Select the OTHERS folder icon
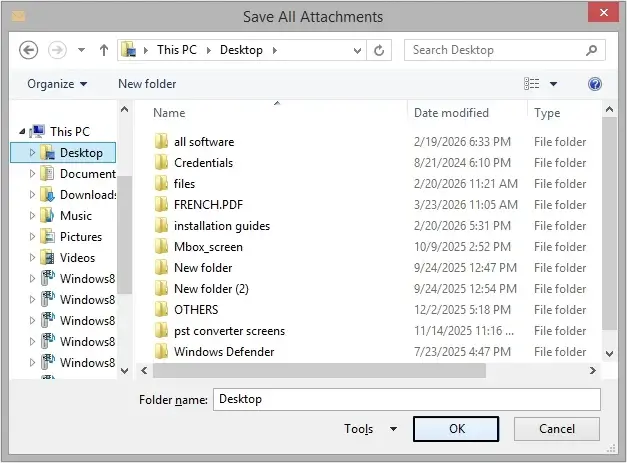 [x=161, y=309]
